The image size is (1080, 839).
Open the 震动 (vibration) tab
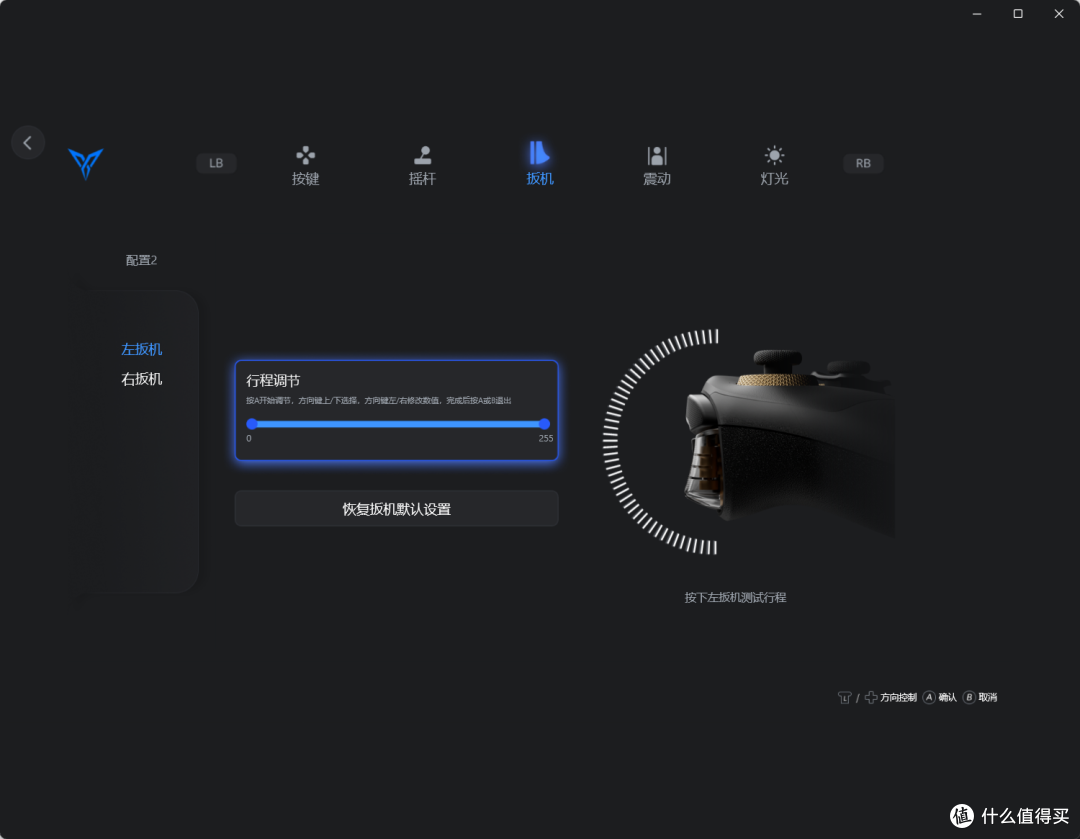click(656, 166)
